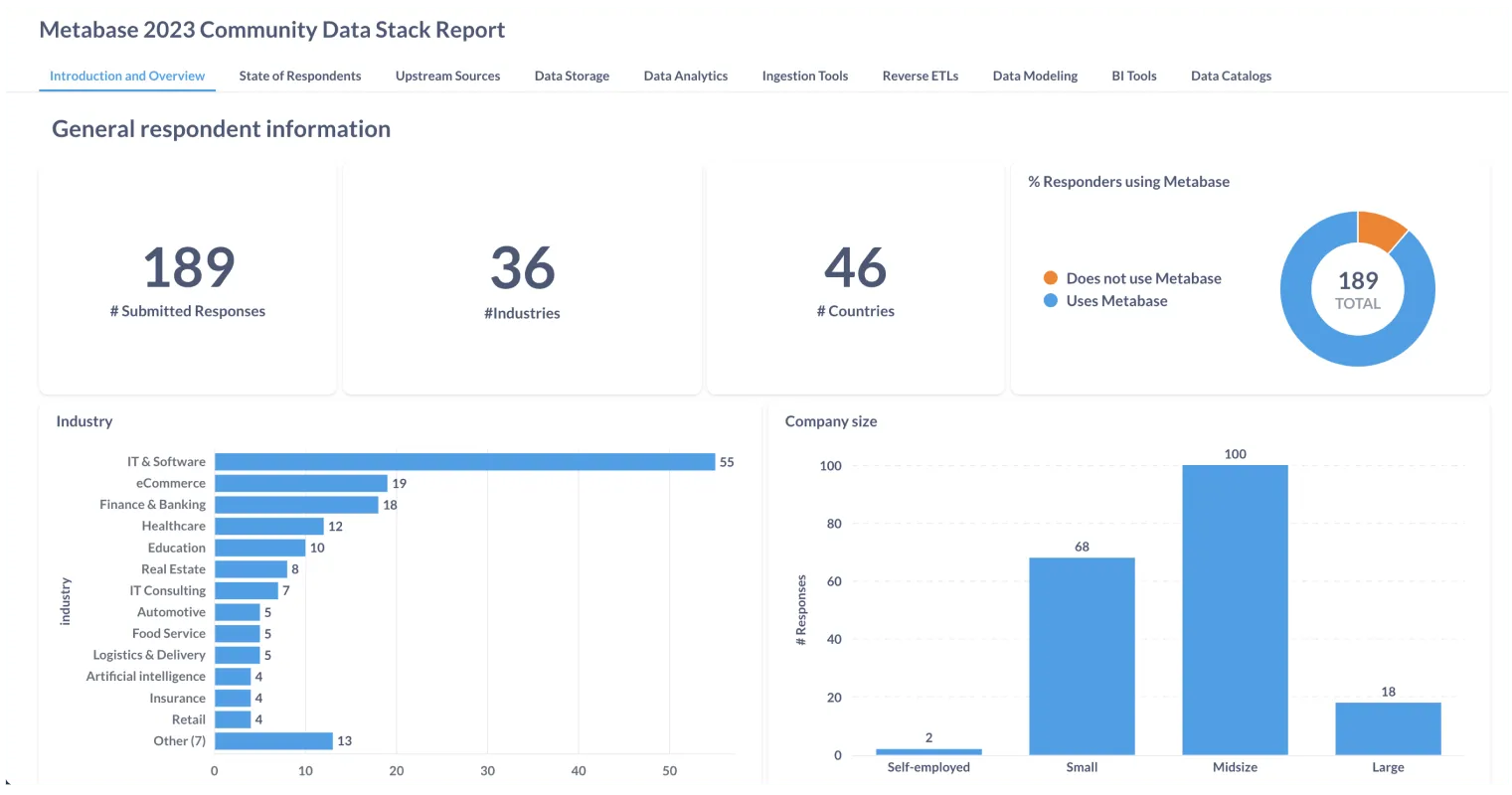The height and width of the screenshot is (795, 1512).
Task: Click the Small company size bar
Action: click(1082, 656)
